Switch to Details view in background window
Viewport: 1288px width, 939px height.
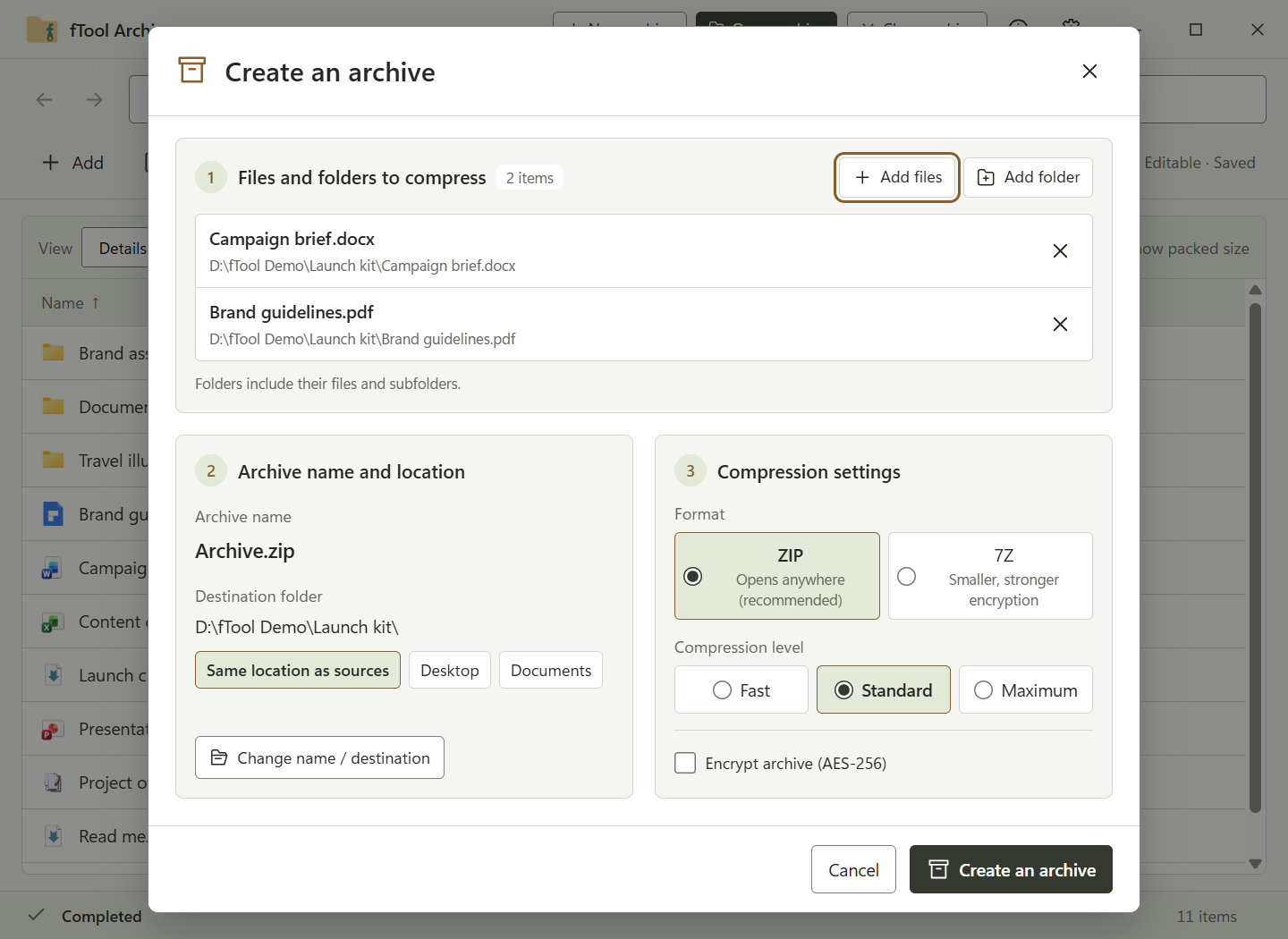click(x=116, y=248)
